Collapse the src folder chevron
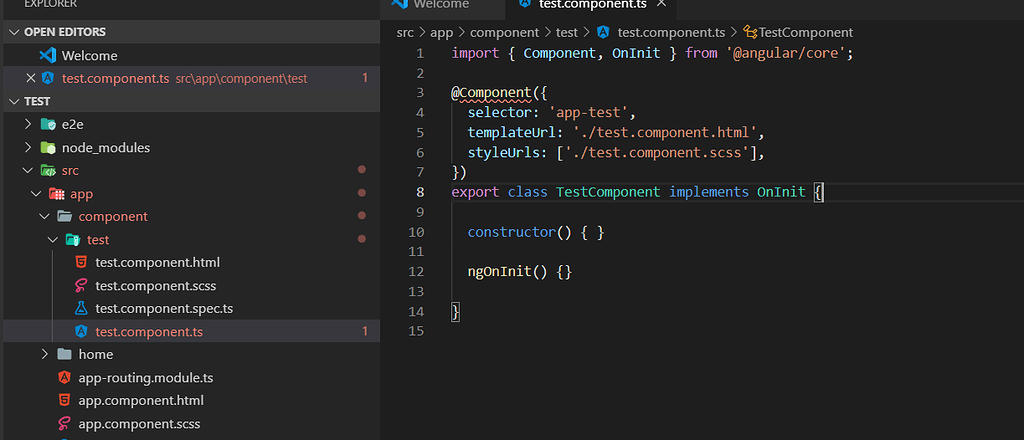1024x440 pixels. pos(28,170)
